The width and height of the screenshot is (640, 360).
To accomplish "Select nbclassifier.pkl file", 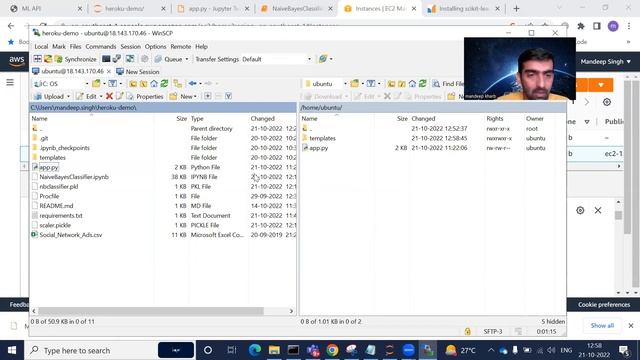I will [x=59, y=187].
